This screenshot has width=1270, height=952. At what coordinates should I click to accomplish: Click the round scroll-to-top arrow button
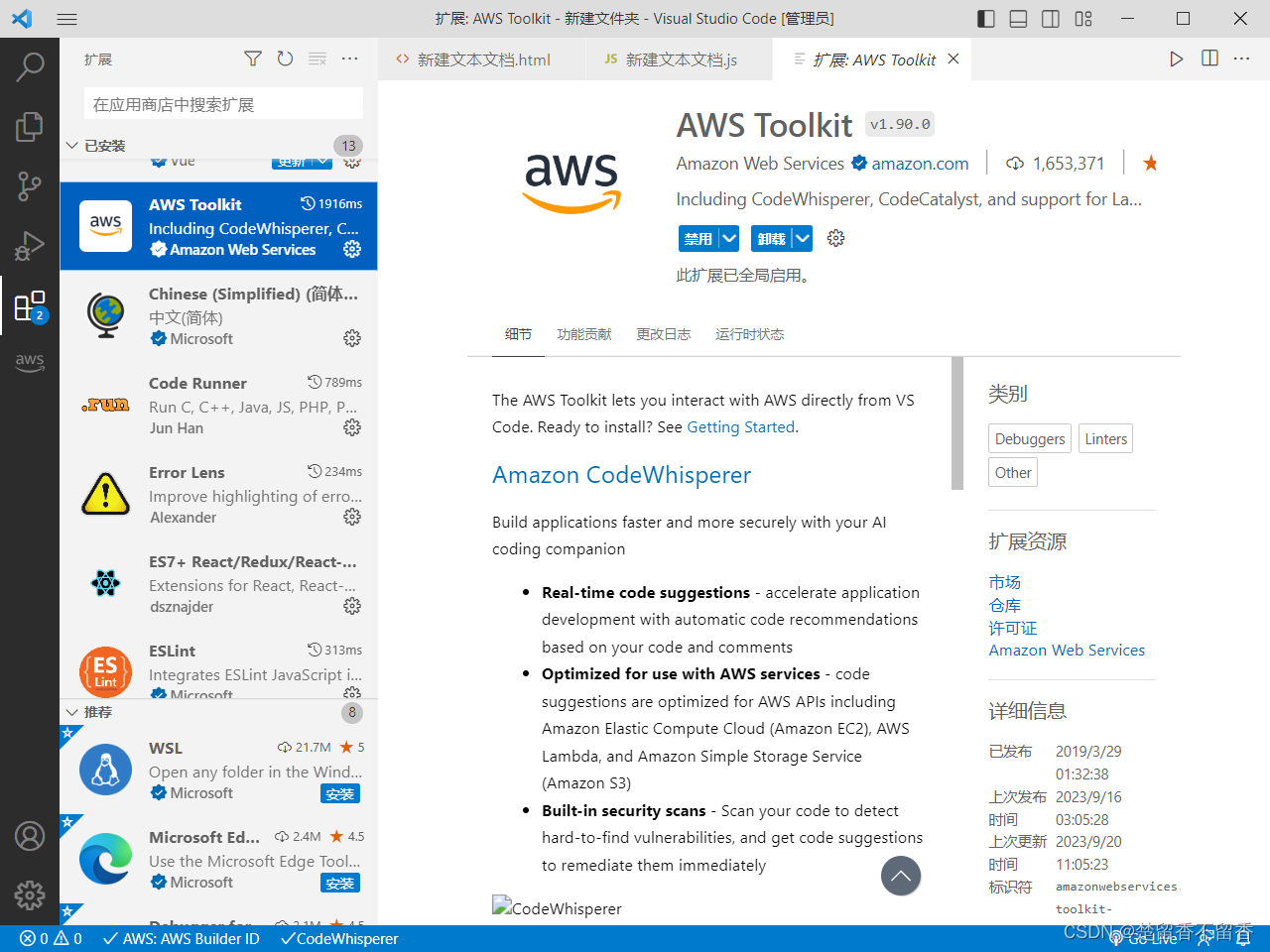901,875
